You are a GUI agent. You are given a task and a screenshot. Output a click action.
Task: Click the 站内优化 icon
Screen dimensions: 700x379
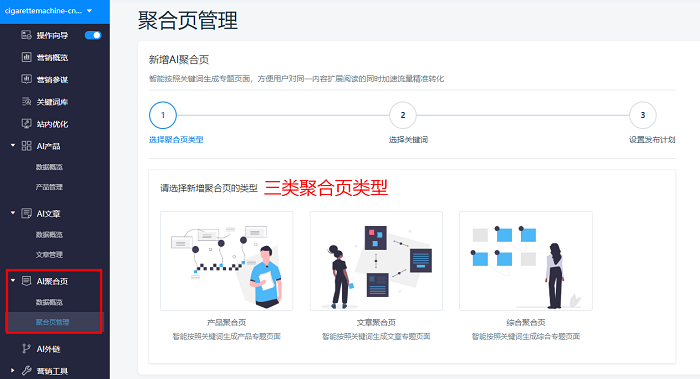pos(26,124)
